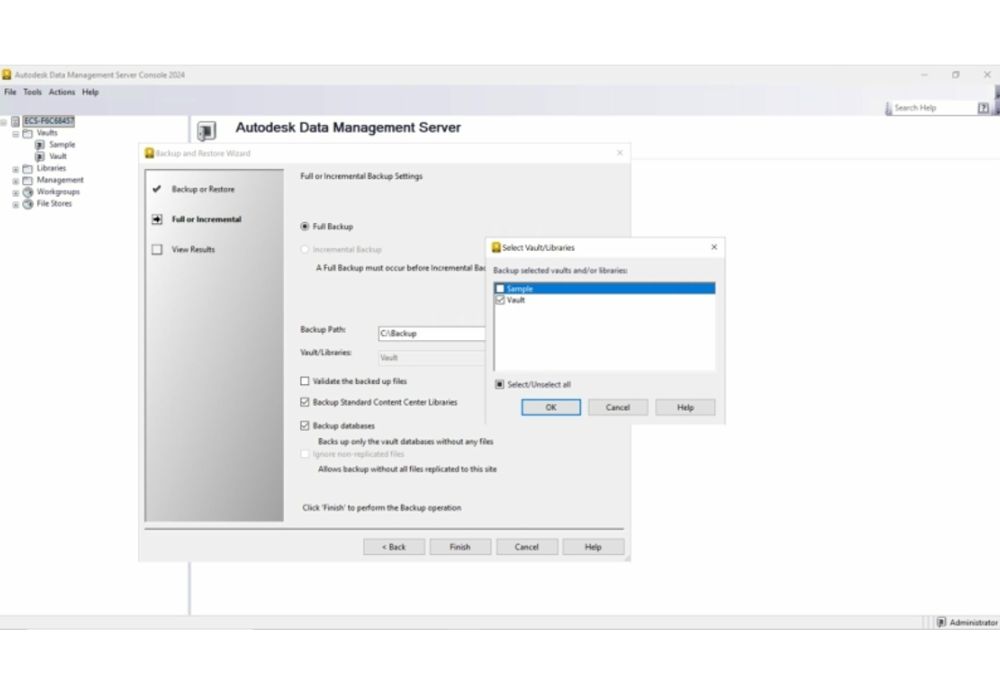Image resolution: width=1000 pixels, height=700 pixels.
Task: Check the Sample vault checkbox
Action: point(500,288)
